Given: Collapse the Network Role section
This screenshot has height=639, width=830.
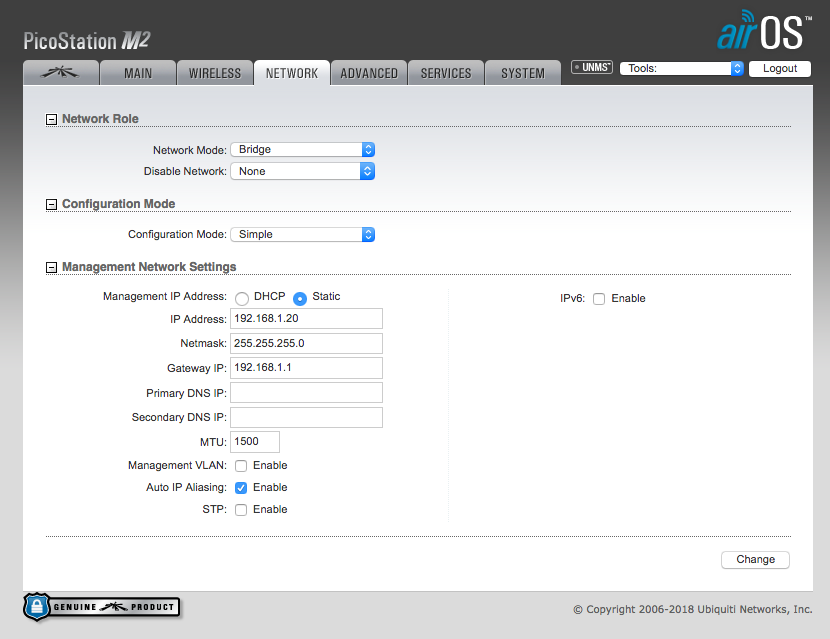Looking at the screenshot, I should [51, 120].
